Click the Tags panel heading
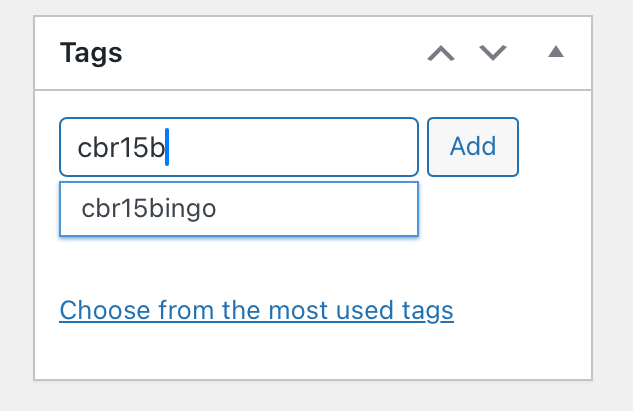The width and height of the screenshot is (633, 411). click(91, 52)
